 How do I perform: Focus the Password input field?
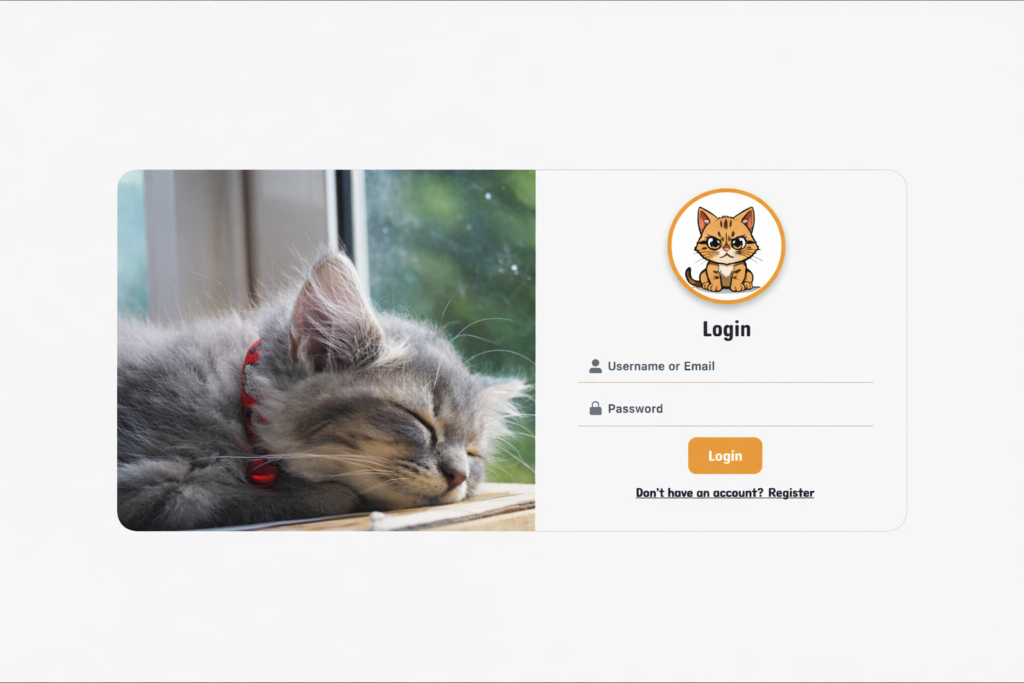click(725, 409)
